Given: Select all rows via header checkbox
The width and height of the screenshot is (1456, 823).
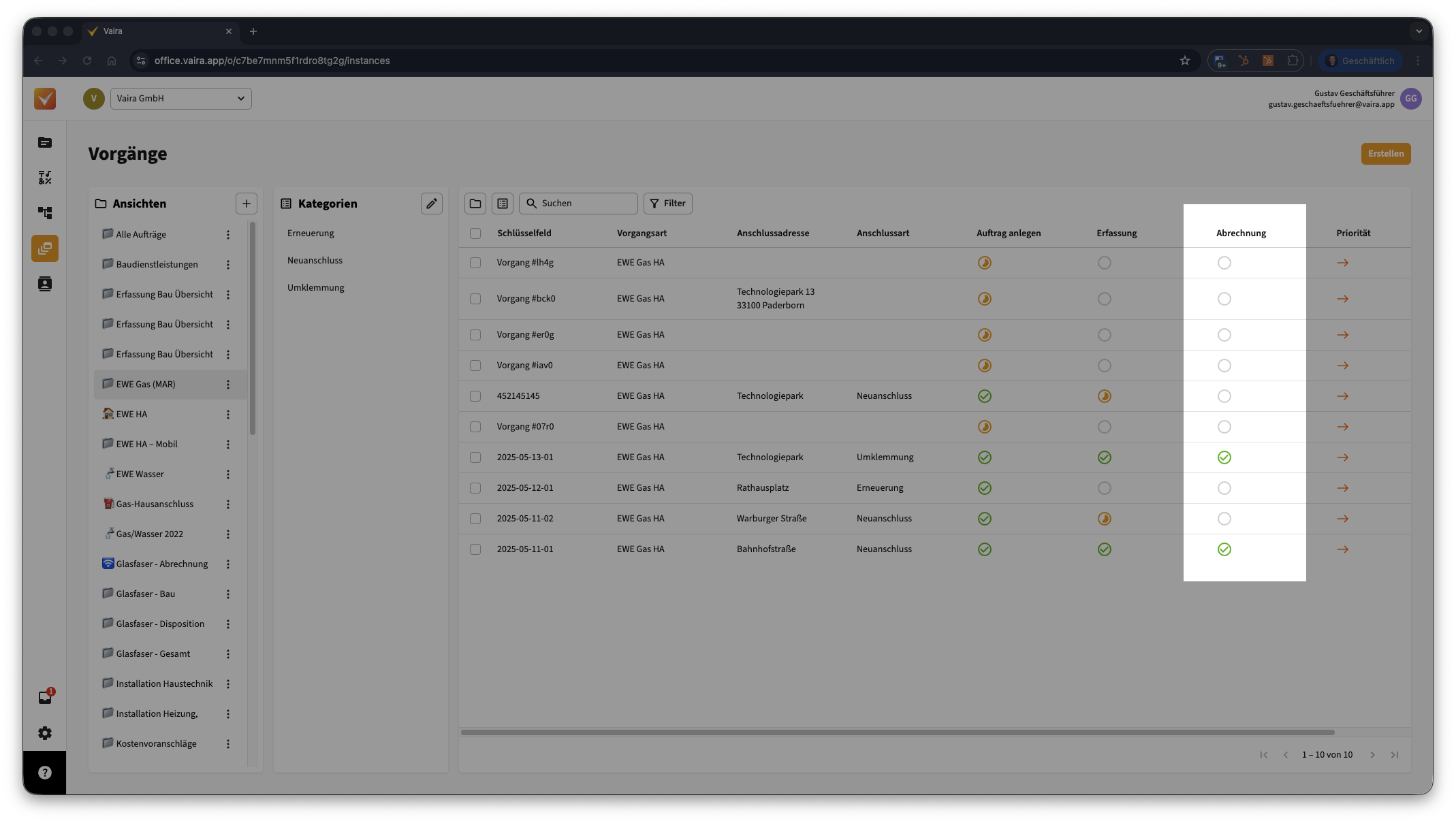Looking at the screenshot, I should click(475, 233).
